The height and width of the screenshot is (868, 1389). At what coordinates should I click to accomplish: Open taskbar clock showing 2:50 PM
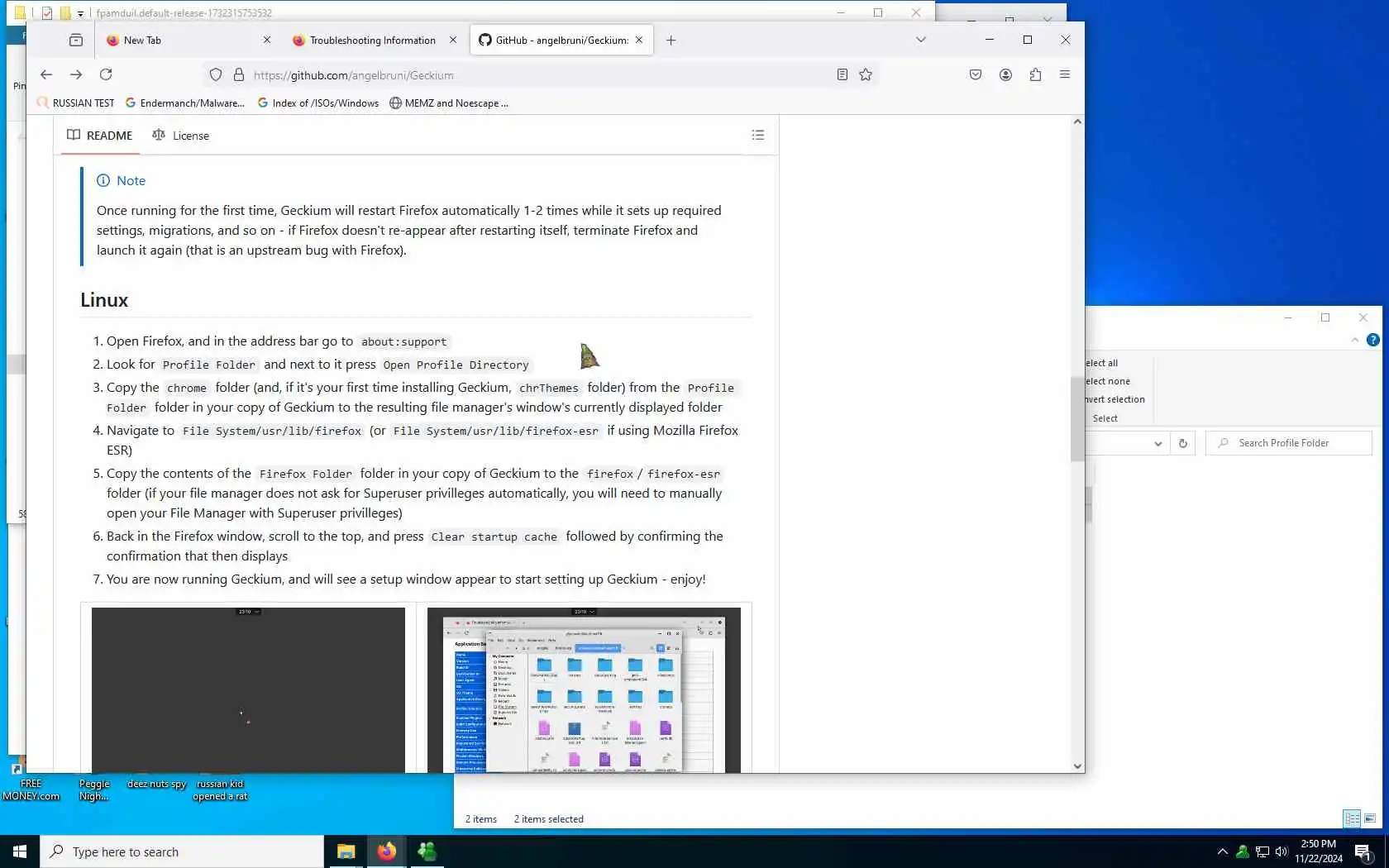[1318, 851]
